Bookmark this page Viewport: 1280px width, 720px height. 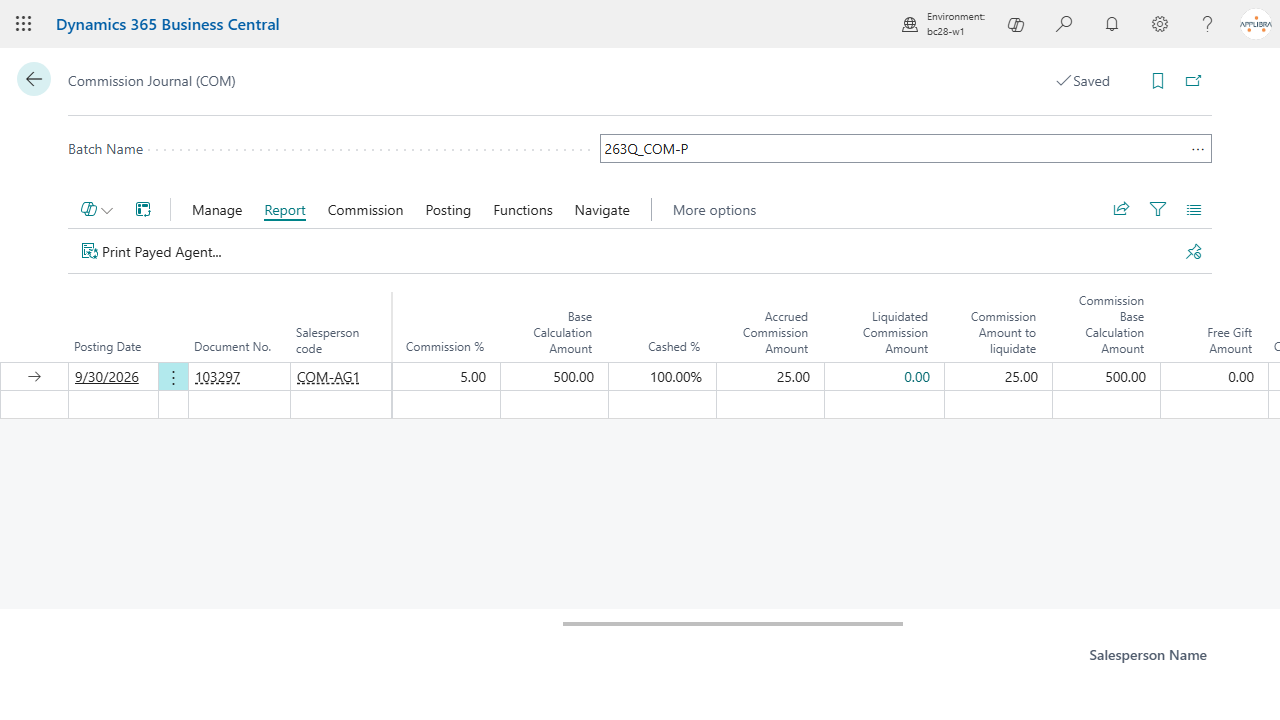pos(1158,81)
